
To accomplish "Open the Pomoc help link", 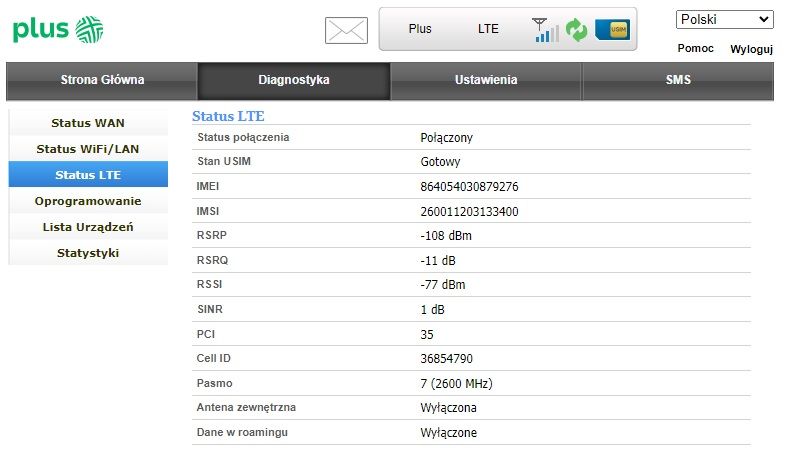I will coord(695,49).
